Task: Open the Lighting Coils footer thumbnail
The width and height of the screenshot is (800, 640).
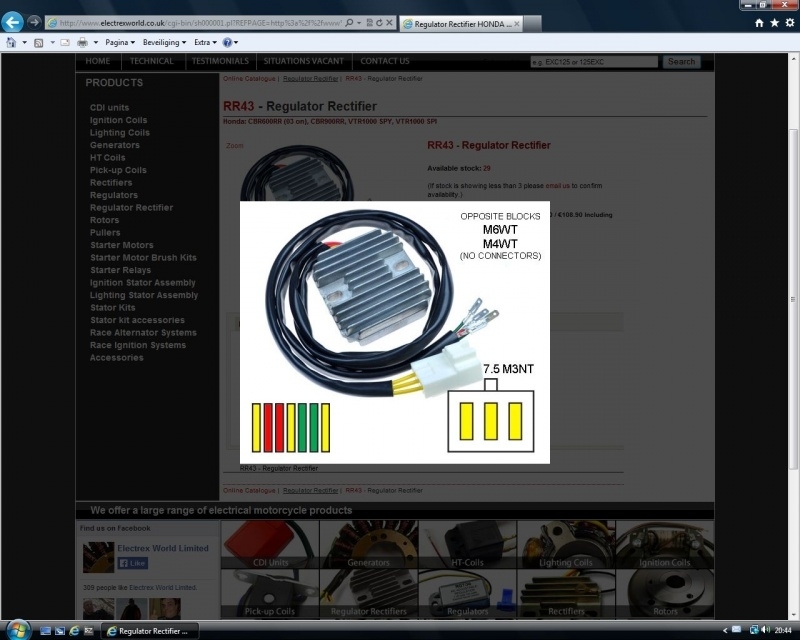Action: pos(566,544)
